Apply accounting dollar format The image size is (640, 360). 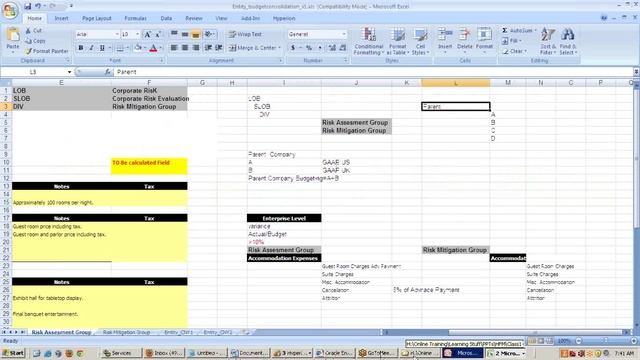click(293, 48)
